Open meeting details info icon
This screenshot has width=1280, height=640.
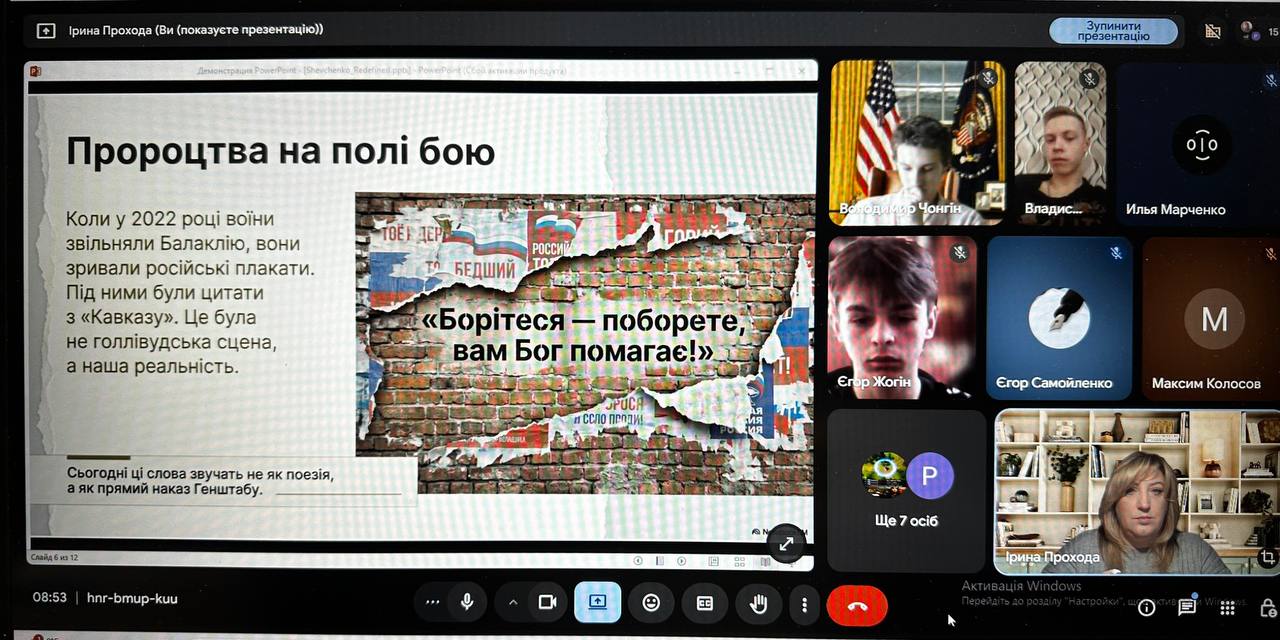(x=1147, y=607)
